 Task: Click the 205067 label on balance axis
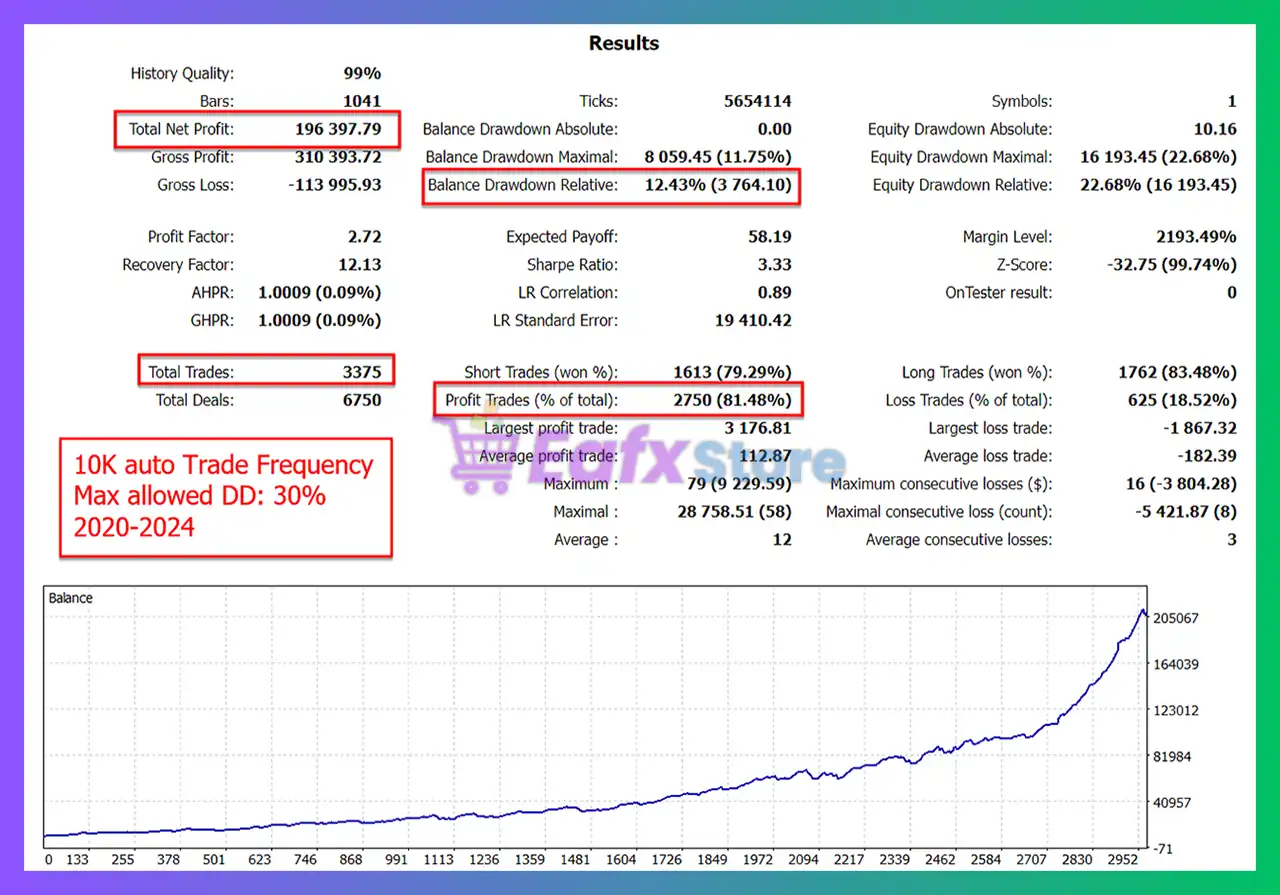coord(1174,618)
